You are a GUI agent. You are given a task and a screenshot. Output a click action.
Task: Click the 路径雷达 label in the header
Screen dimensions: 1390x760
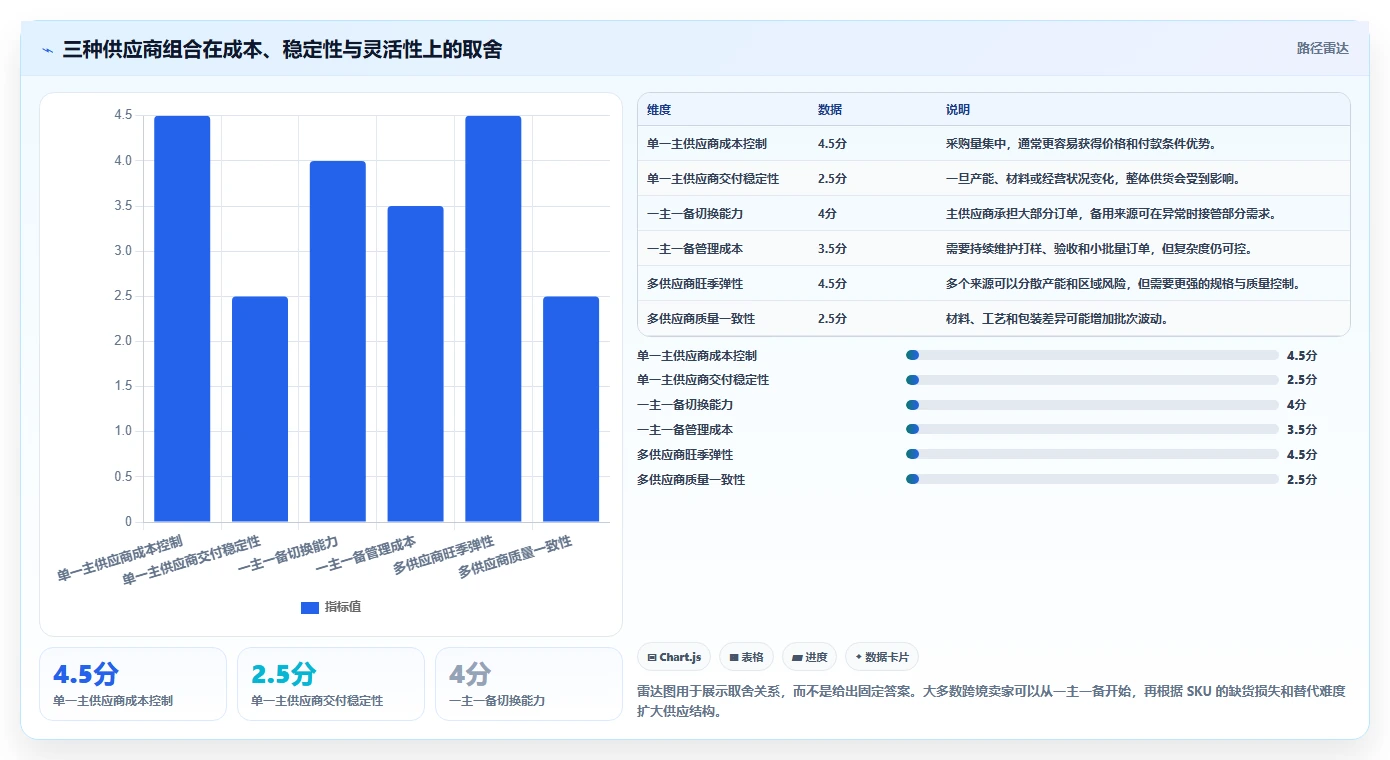coord(1322,48)
